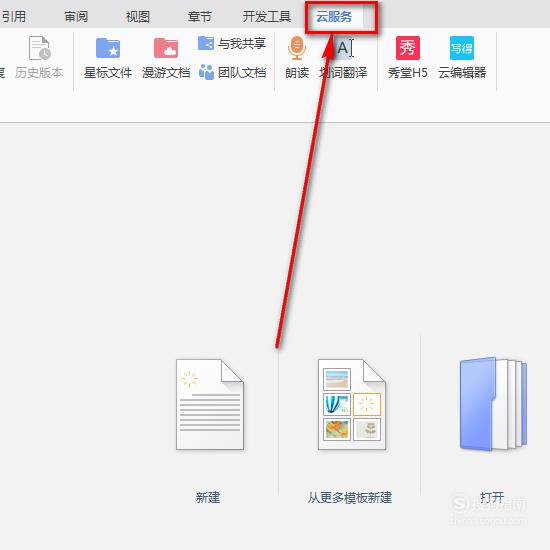Click 从更多模板新建 template thumbnail
This screenshot has height=550, width=550.
coord(352,404)
